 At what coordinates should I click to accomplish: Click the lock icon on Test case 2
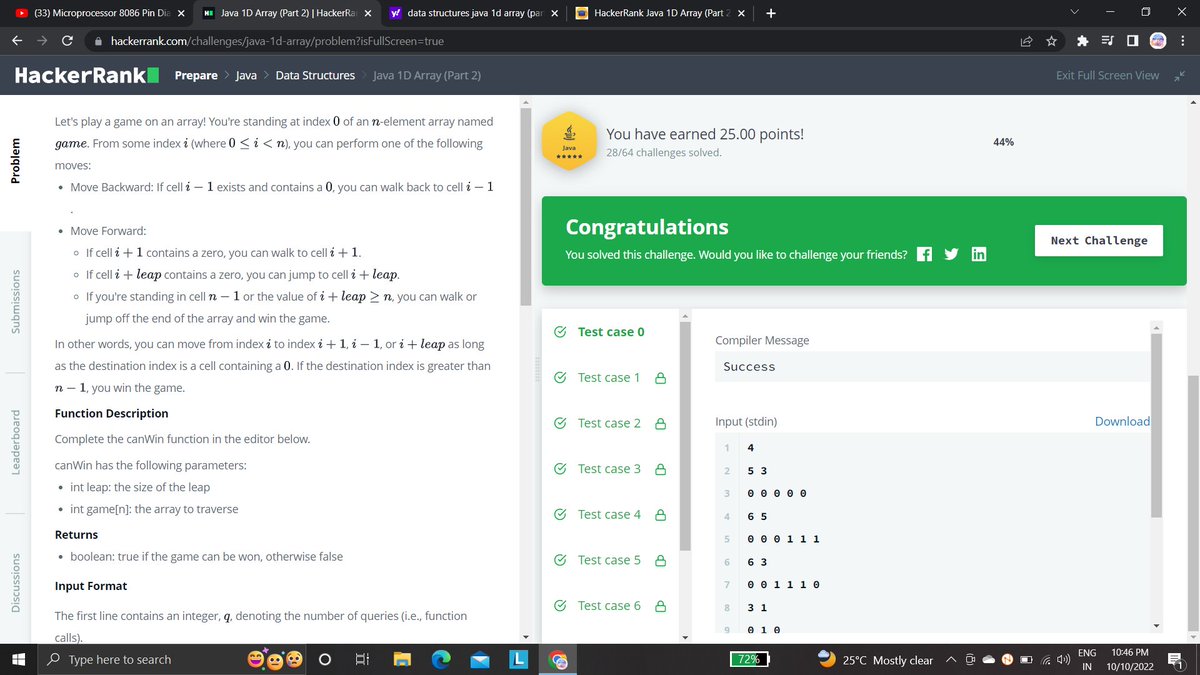coord(660,424)
